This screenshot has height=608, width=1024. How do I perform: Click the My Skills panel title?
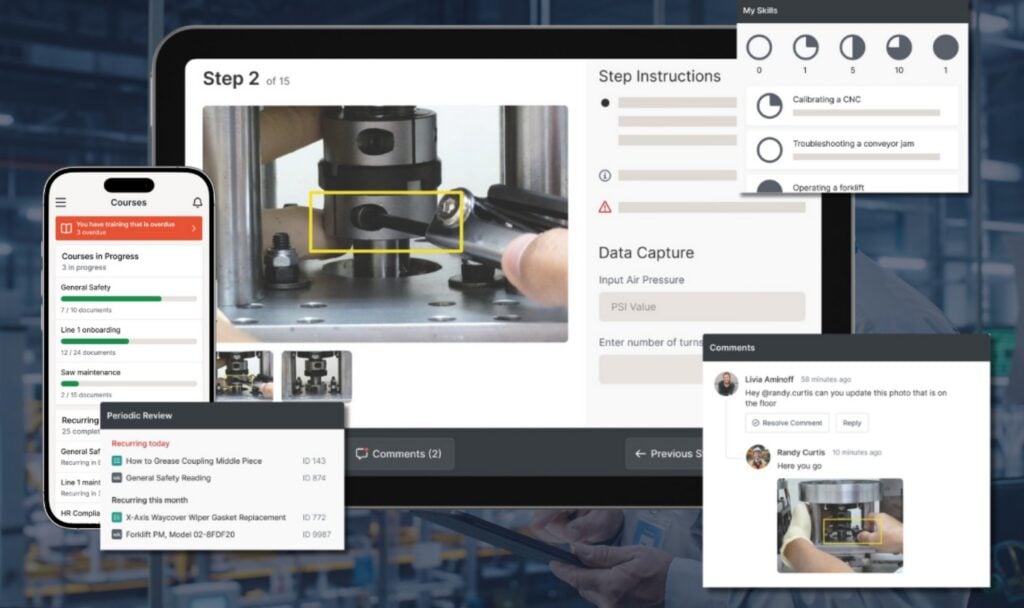pyautogui.click(x=760, y=10)
